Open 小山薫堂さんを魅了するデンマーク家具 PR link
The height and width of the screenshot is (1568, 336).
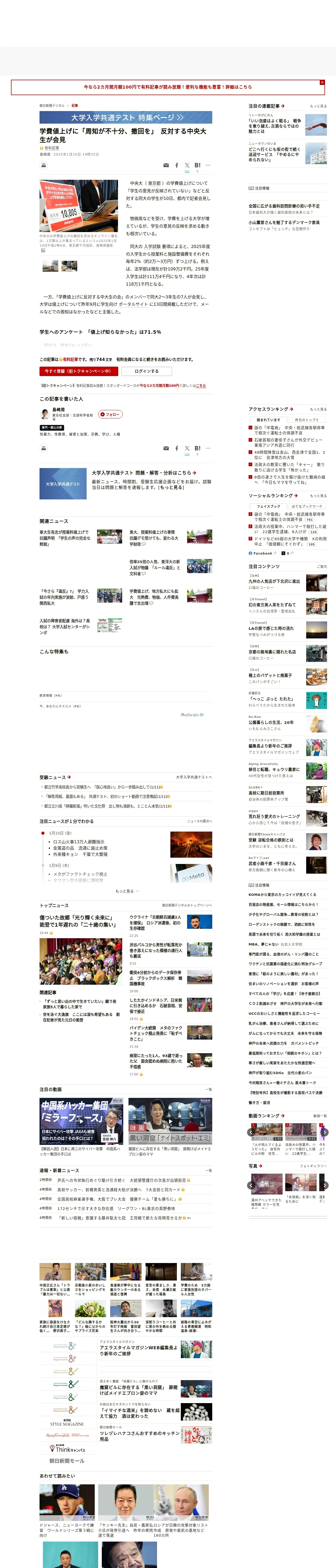point(284,223)
